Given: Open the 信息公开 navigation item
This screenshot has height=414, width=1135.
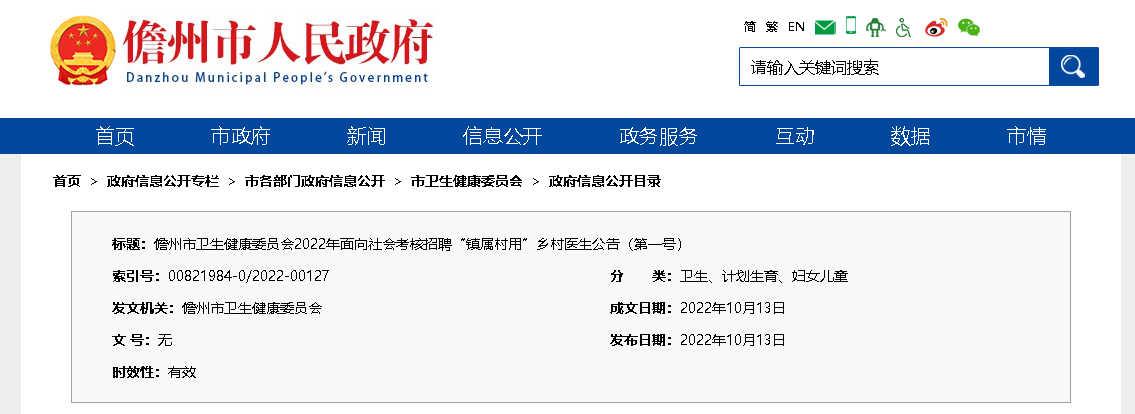Looking at the screenshot, I should pos(502,136).
